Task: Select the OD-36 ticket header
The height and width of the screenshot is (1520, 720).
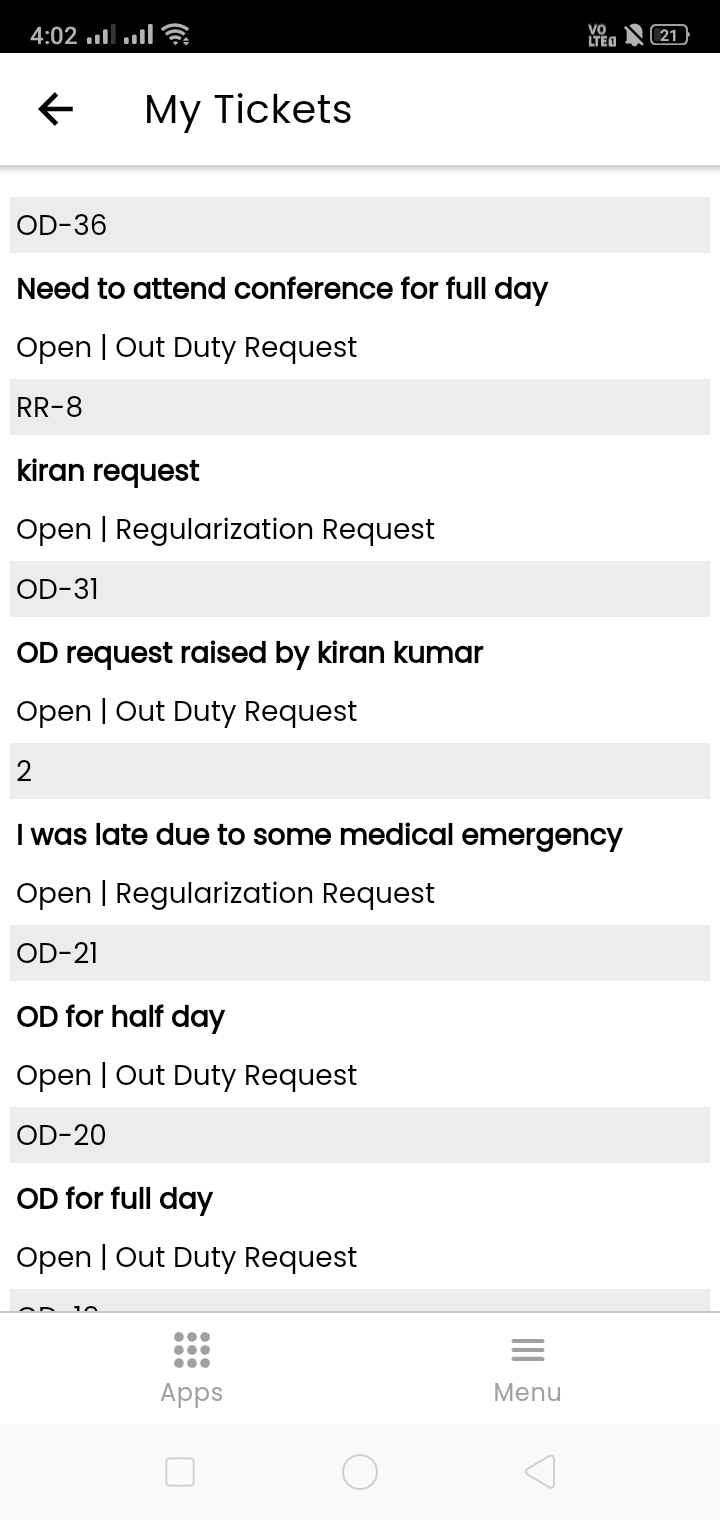Action: (x=360, y=225)
